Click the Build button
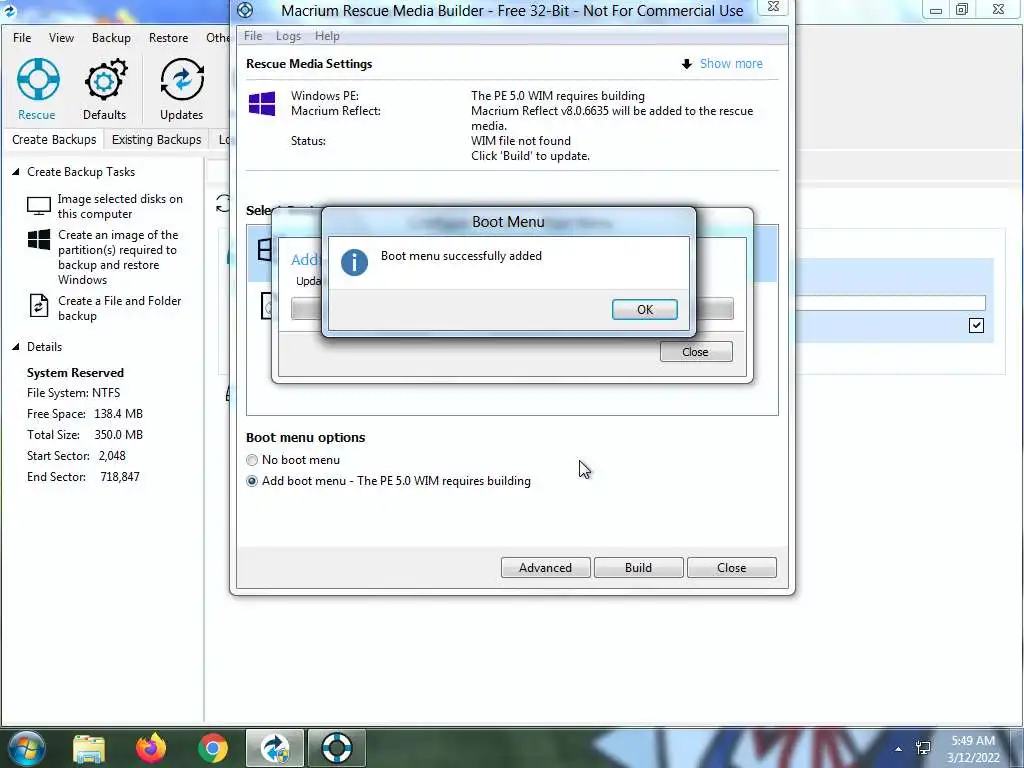The width and height of the screenshot is (1024, 768). pyautogui.click(x=638, y=568)
